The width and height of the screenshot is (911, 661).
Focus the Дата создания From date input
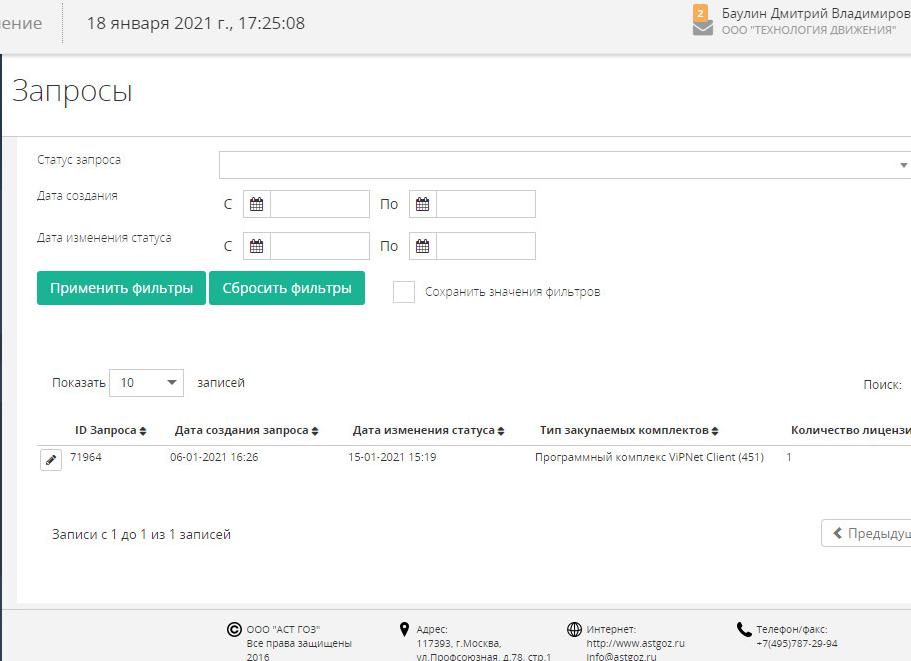[320, 204]
